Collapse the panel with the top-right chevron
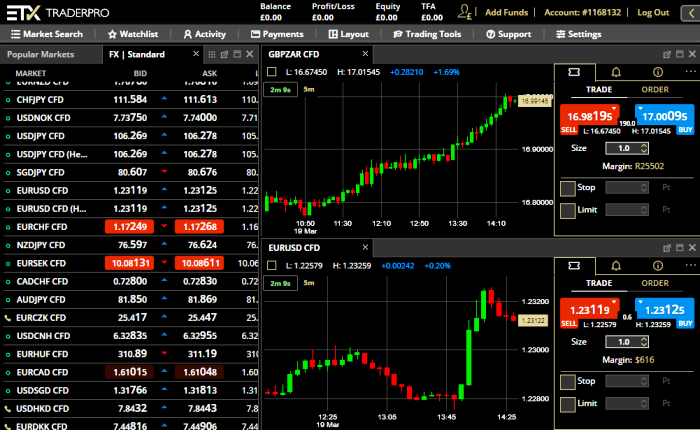Image resolution: width=700 pixels, height=430 pixels. [691, 13]
